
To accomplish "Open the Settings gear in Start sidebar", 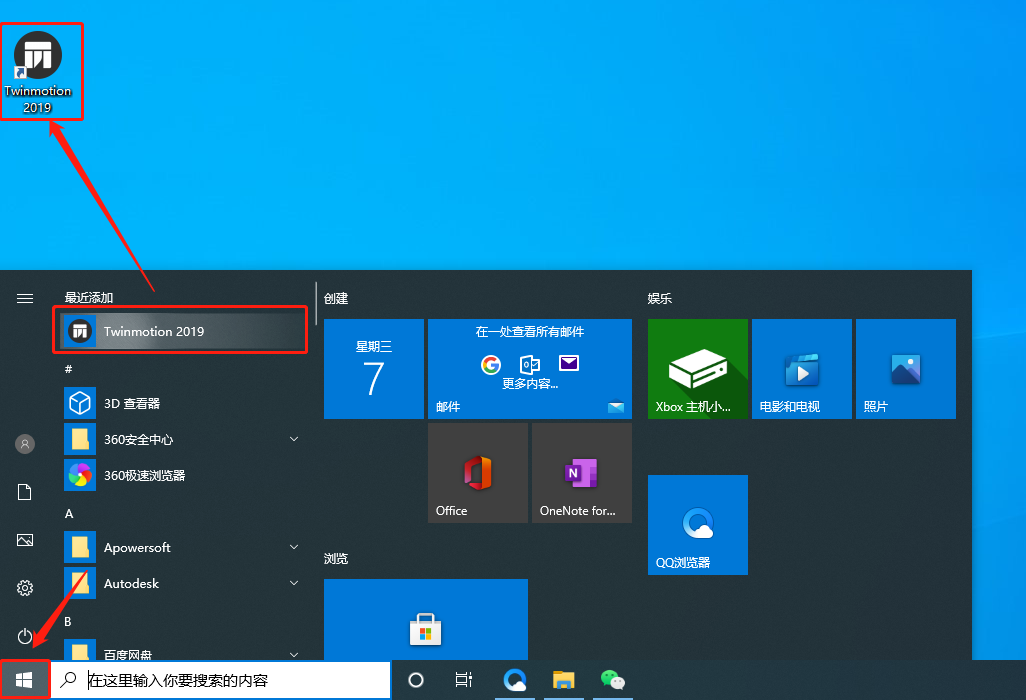I will point(25,587).
